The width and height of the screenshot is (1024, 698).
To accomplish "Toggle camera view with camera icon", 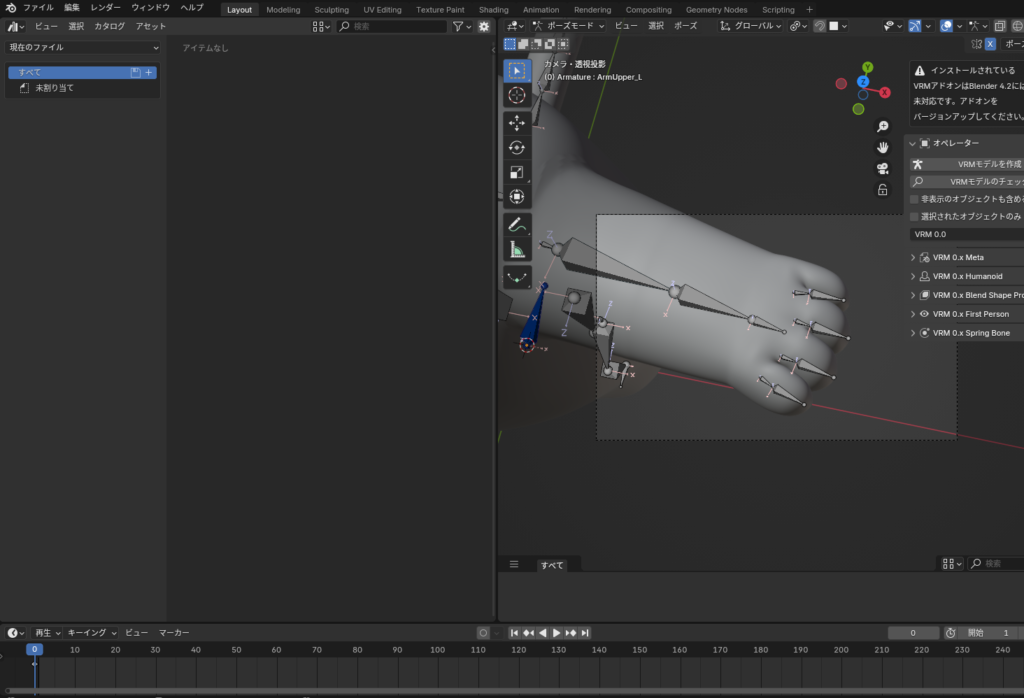I will 883,168.
